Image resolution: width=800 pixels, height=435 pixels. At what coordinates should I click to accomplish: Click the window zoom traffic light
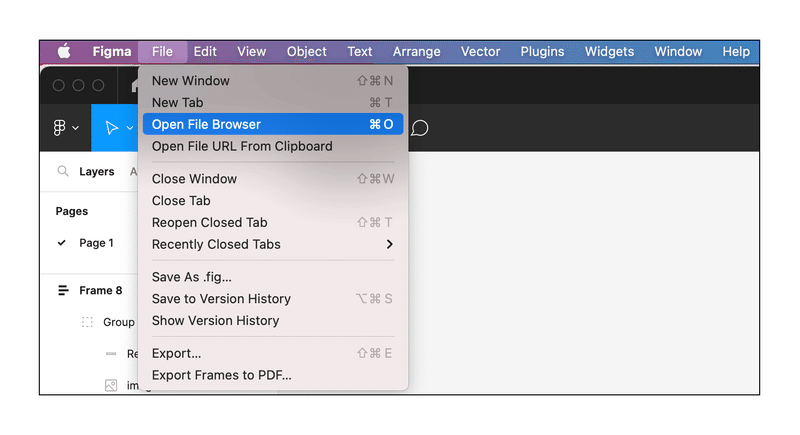coord(98,85)
